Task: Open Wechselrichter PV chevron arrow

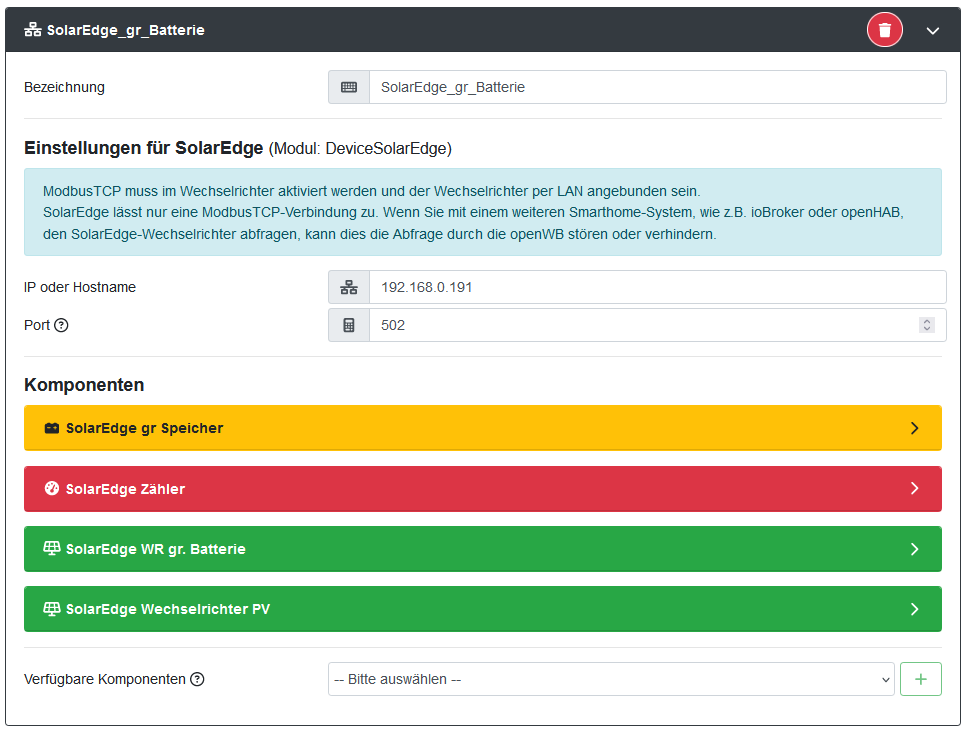Action: 915,609
